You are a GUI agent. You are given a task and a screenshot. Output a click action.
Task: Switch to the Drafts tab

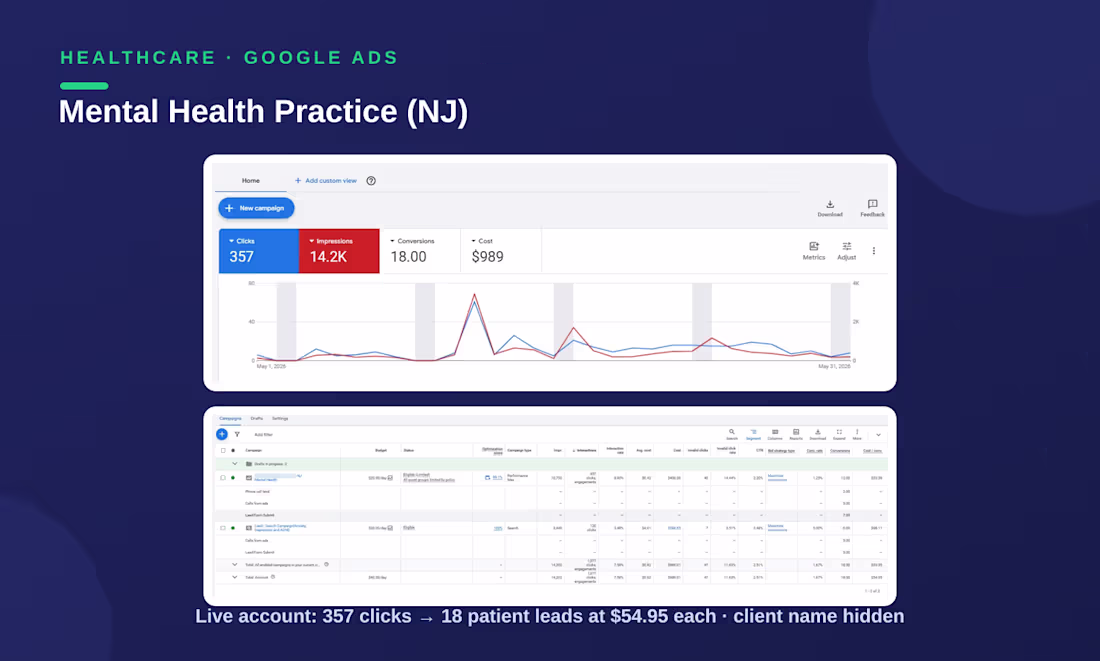(x=257, y=418)
